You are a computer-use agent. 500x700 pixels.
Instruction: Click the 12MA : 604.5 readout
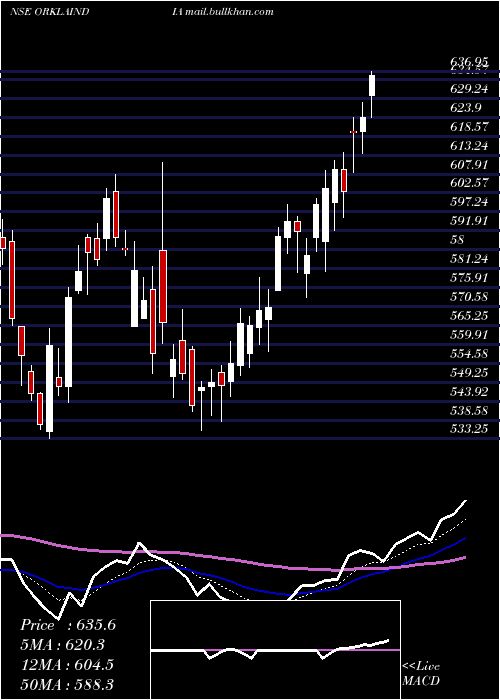point(67,665)
